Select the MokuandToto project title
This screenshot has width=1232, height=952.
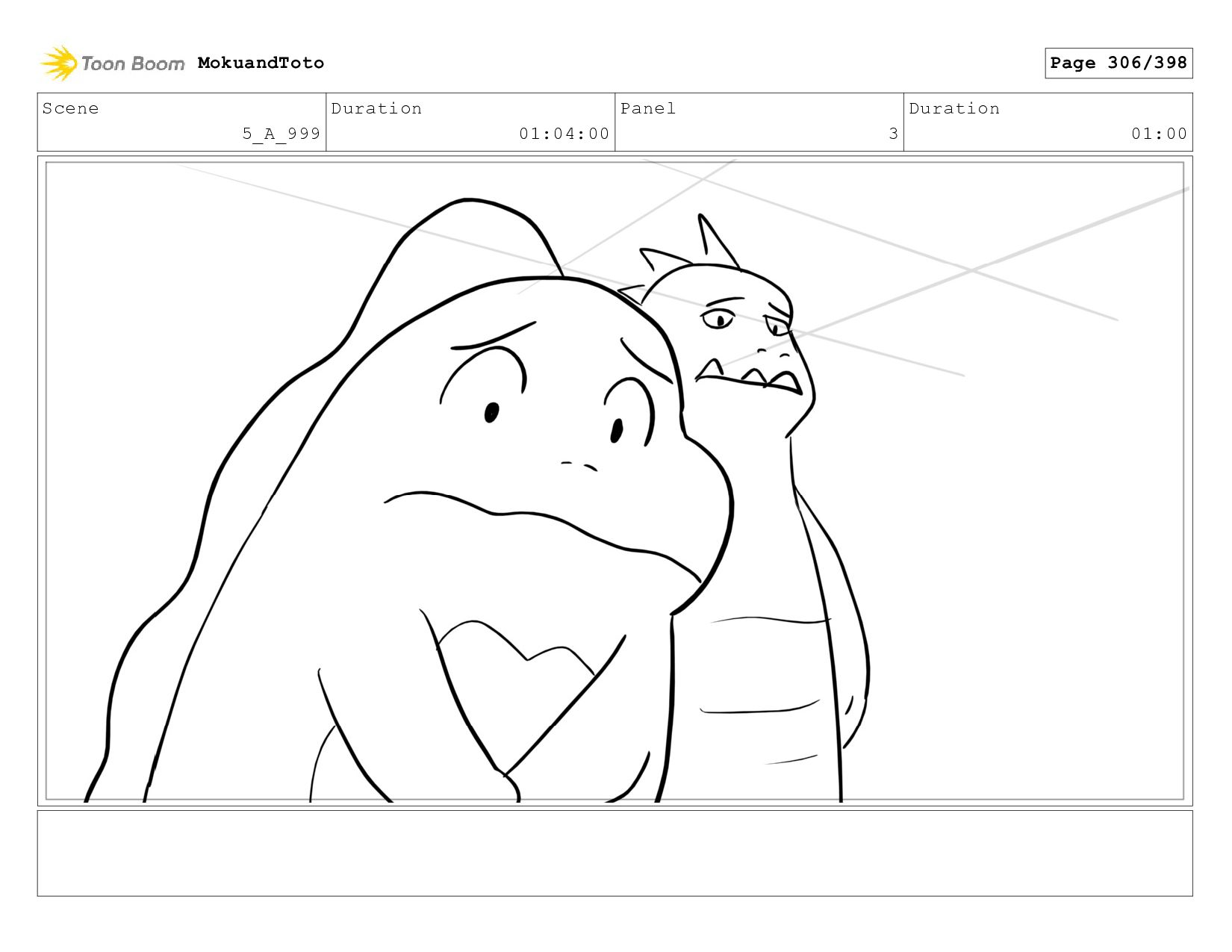click(261, 63)
